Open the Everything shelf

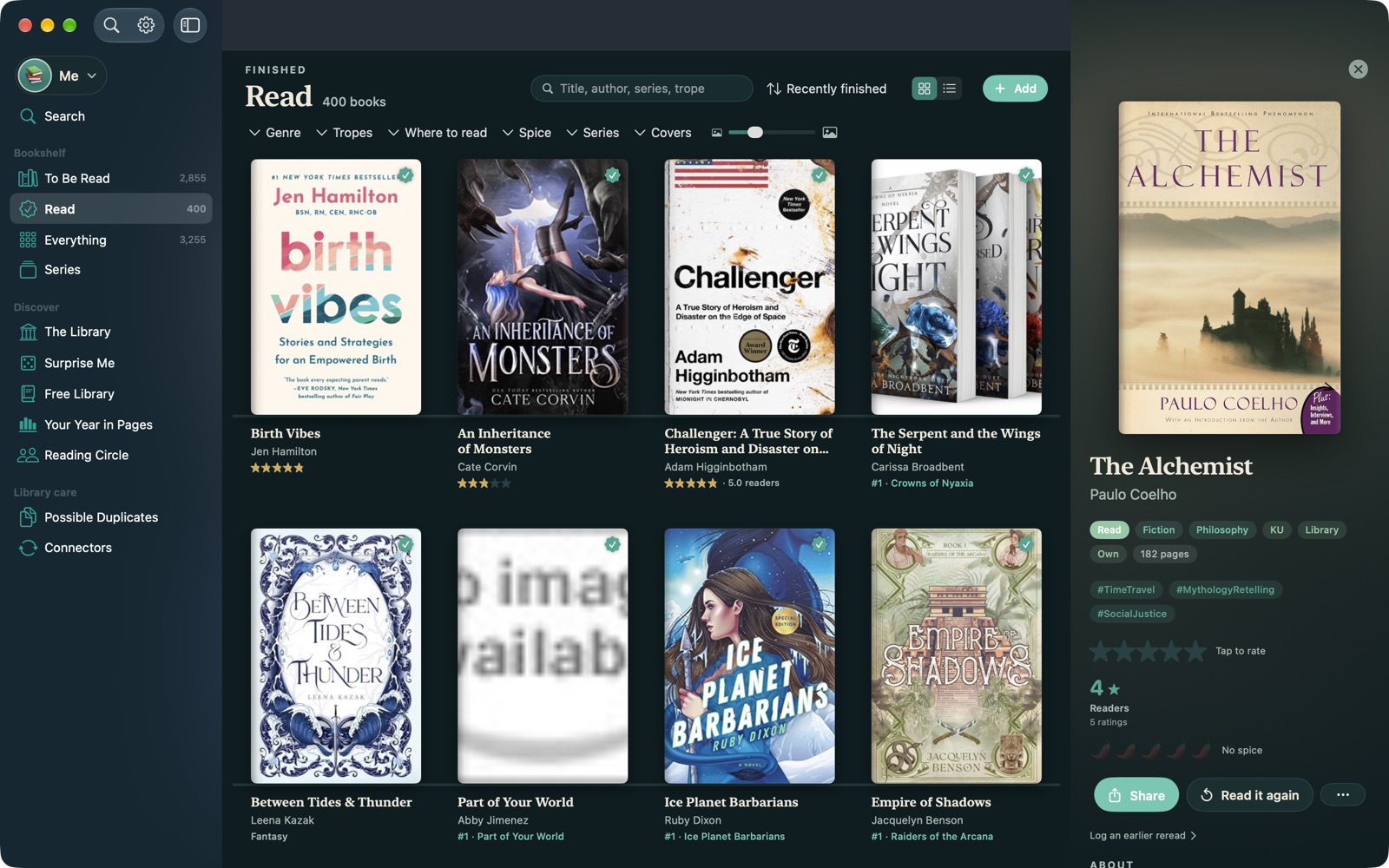pos(111,240)
